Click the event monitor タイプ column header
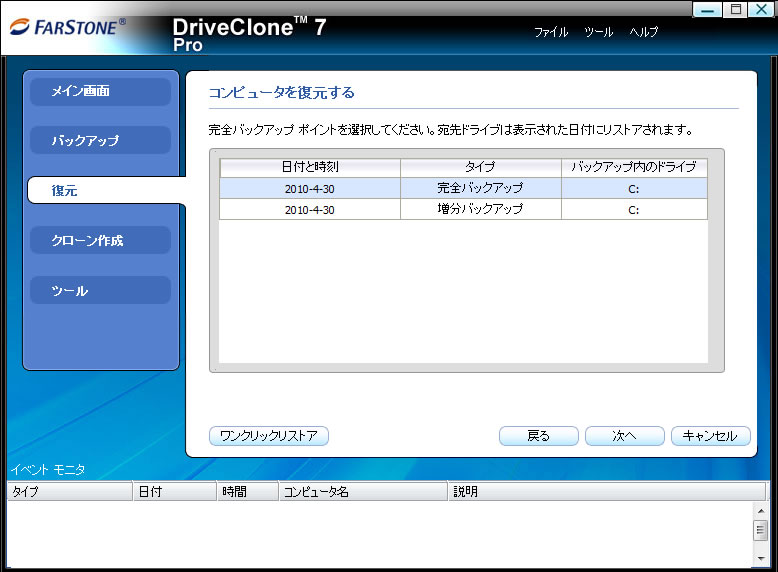 70,492
